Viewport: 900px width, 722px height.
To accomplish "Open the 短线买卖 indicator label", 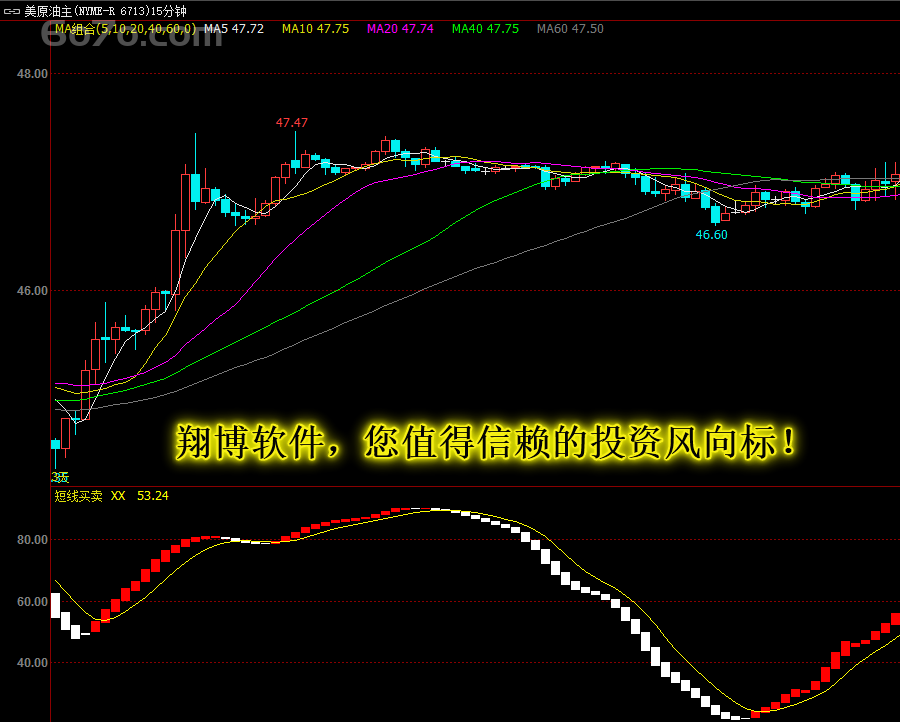I will point(79,496).
